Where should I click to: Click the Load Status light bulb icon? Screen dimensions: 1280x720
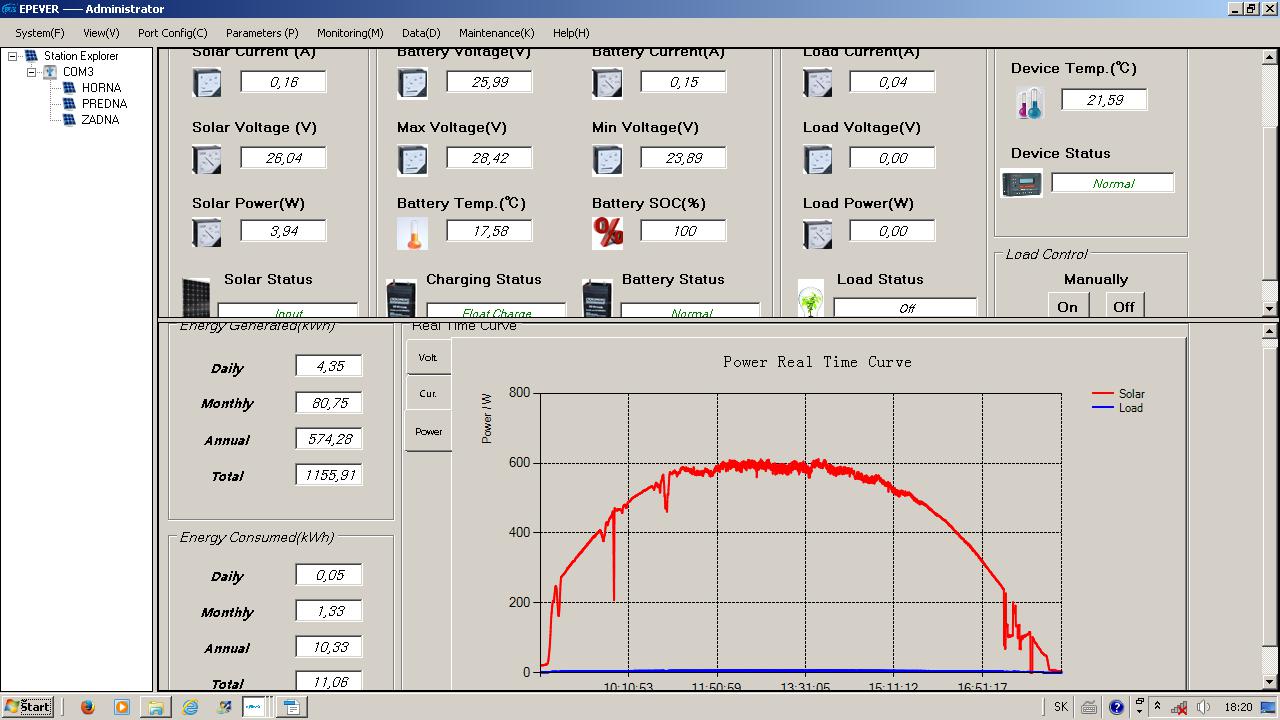click(811, 300)
